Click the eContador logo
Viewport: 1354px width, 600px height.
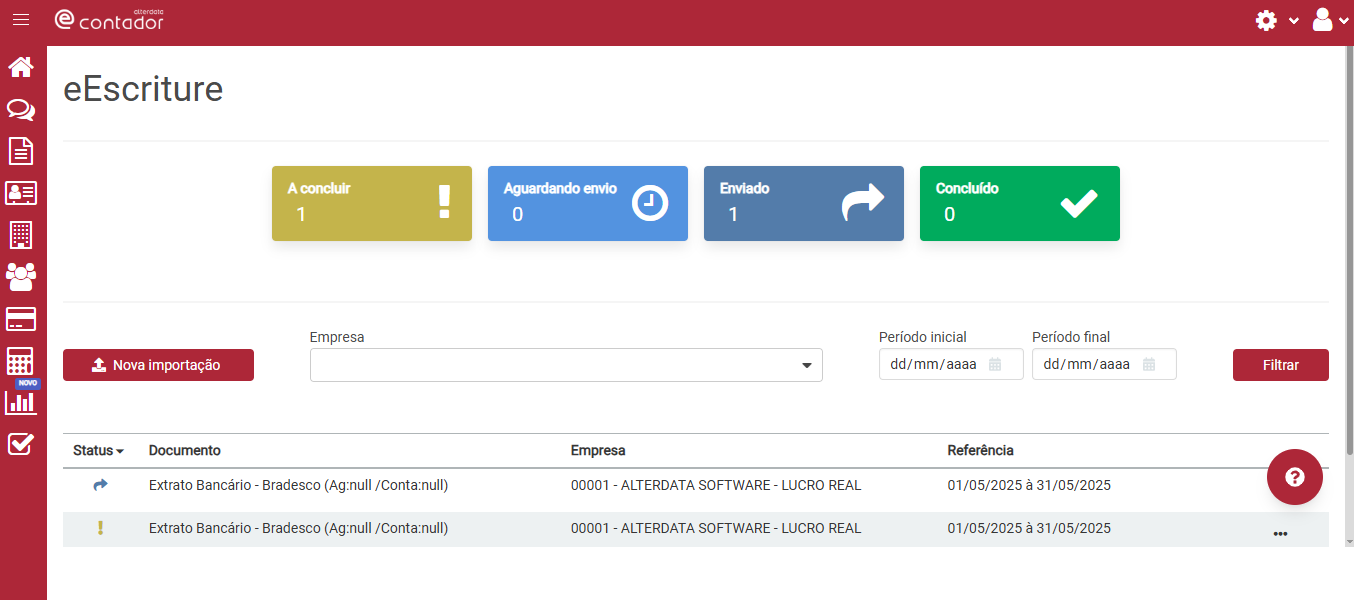tap(109, 19)
